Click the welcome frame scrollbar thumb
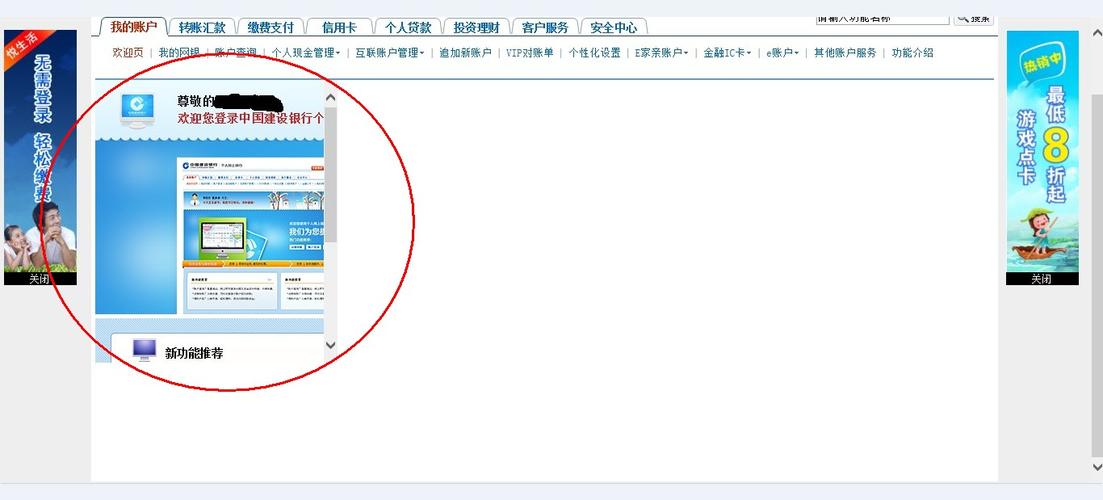The width and height of the screenshot is (1103, 500). [331, 174]
